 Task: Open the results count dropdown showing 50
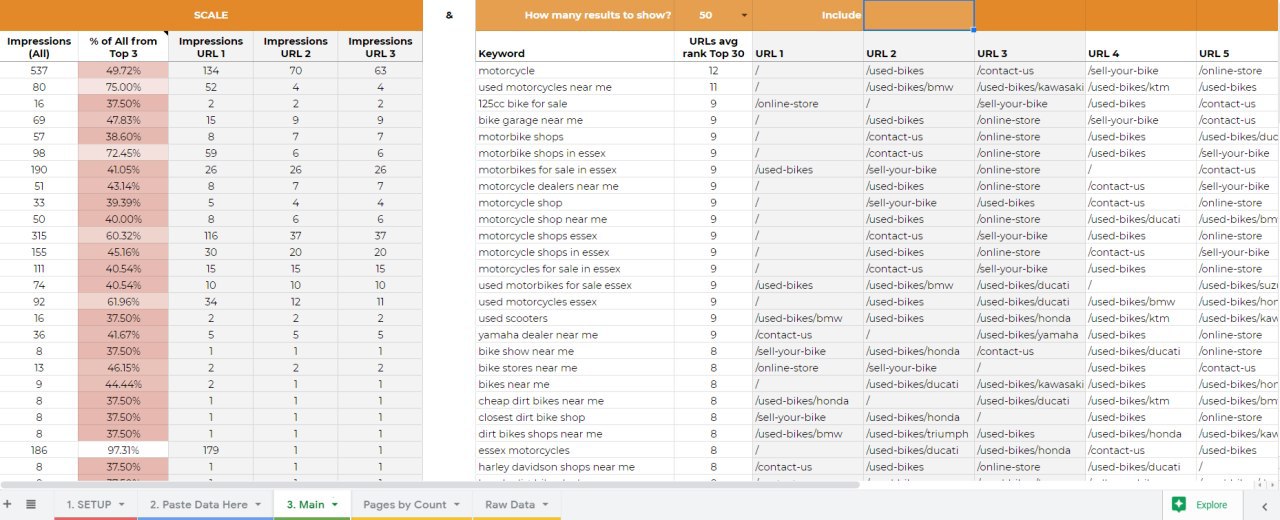click(x=744, y=16)
